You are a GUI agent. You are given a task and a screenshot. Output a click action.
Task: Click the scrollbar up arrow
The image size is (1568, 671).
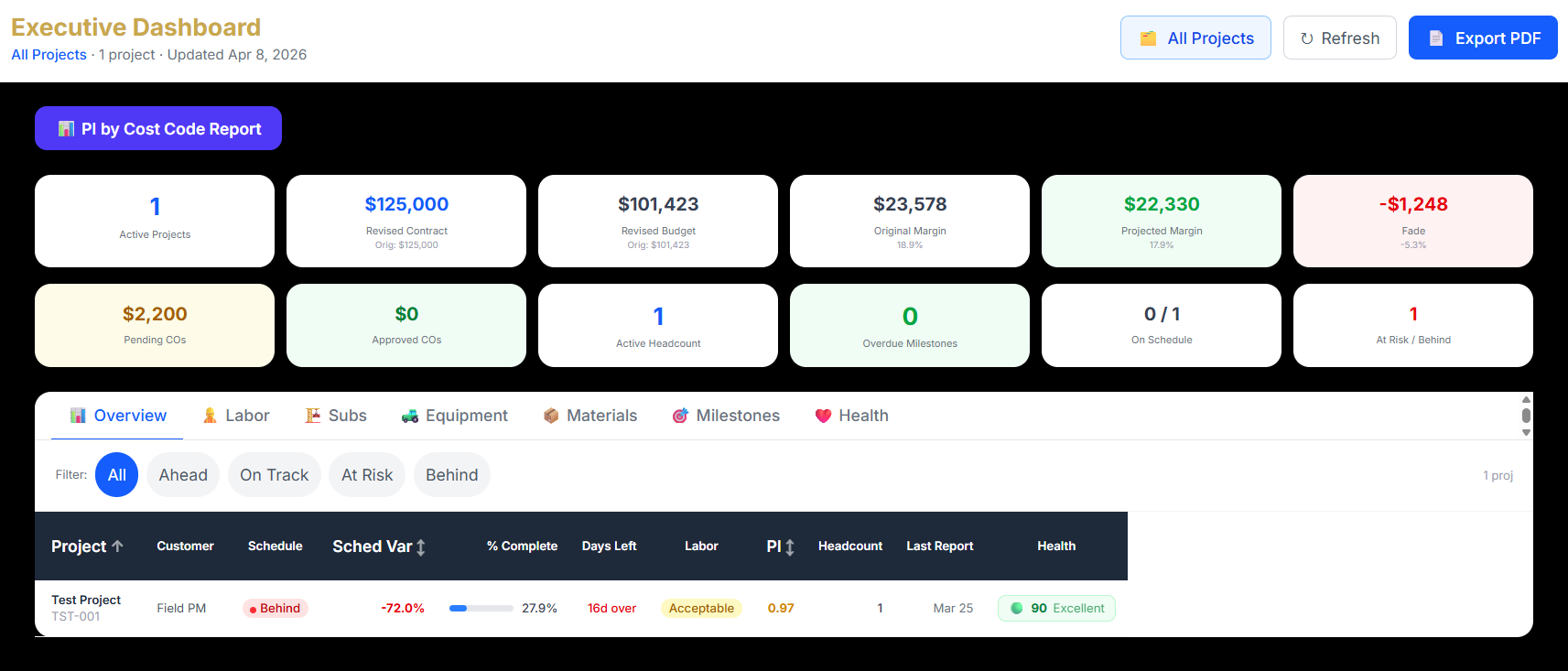[x=1526, y=400]
